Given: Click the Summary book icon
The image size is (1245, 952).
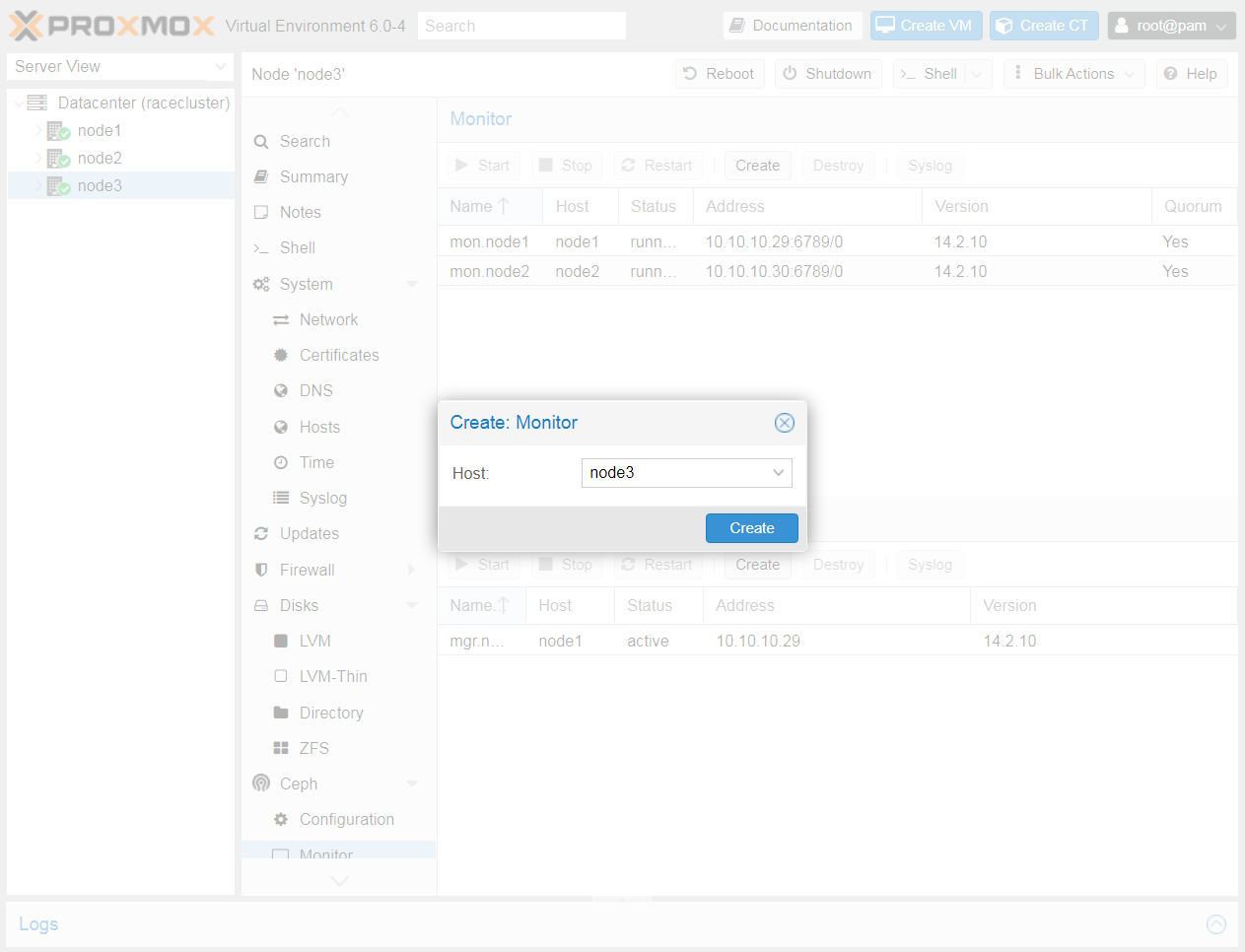Looking at the screenshot, I should pyautogui.click(x=261, y=177).
